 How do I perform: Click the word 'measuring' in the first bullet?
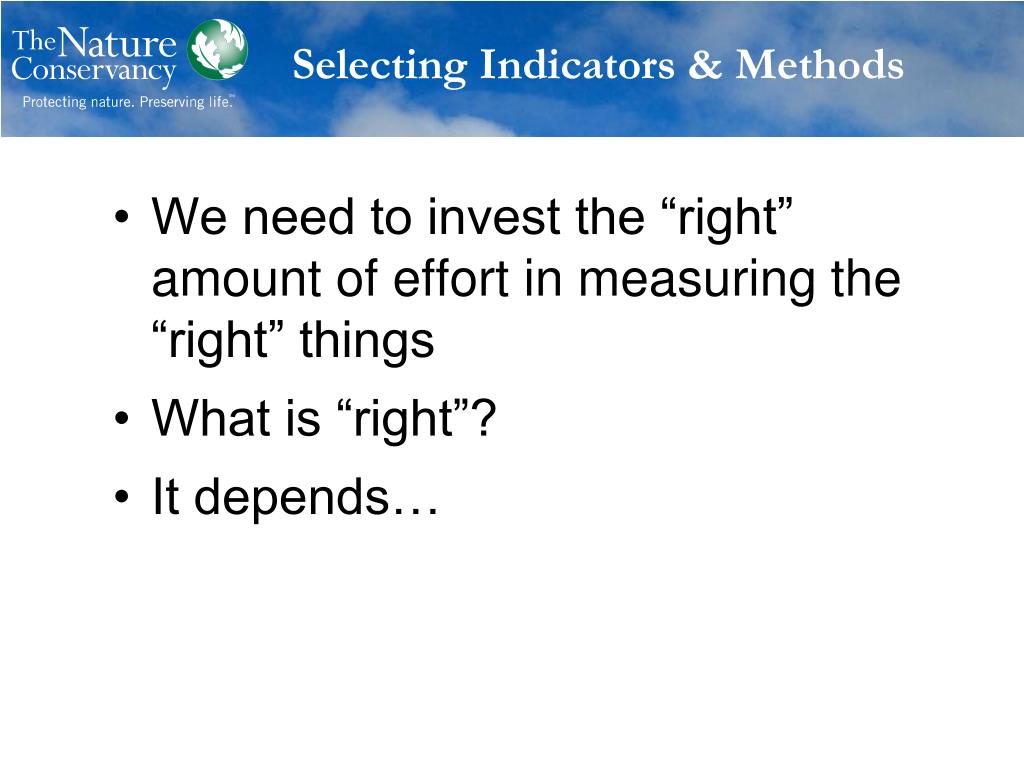pyautogui.click(x=697, y=281)
